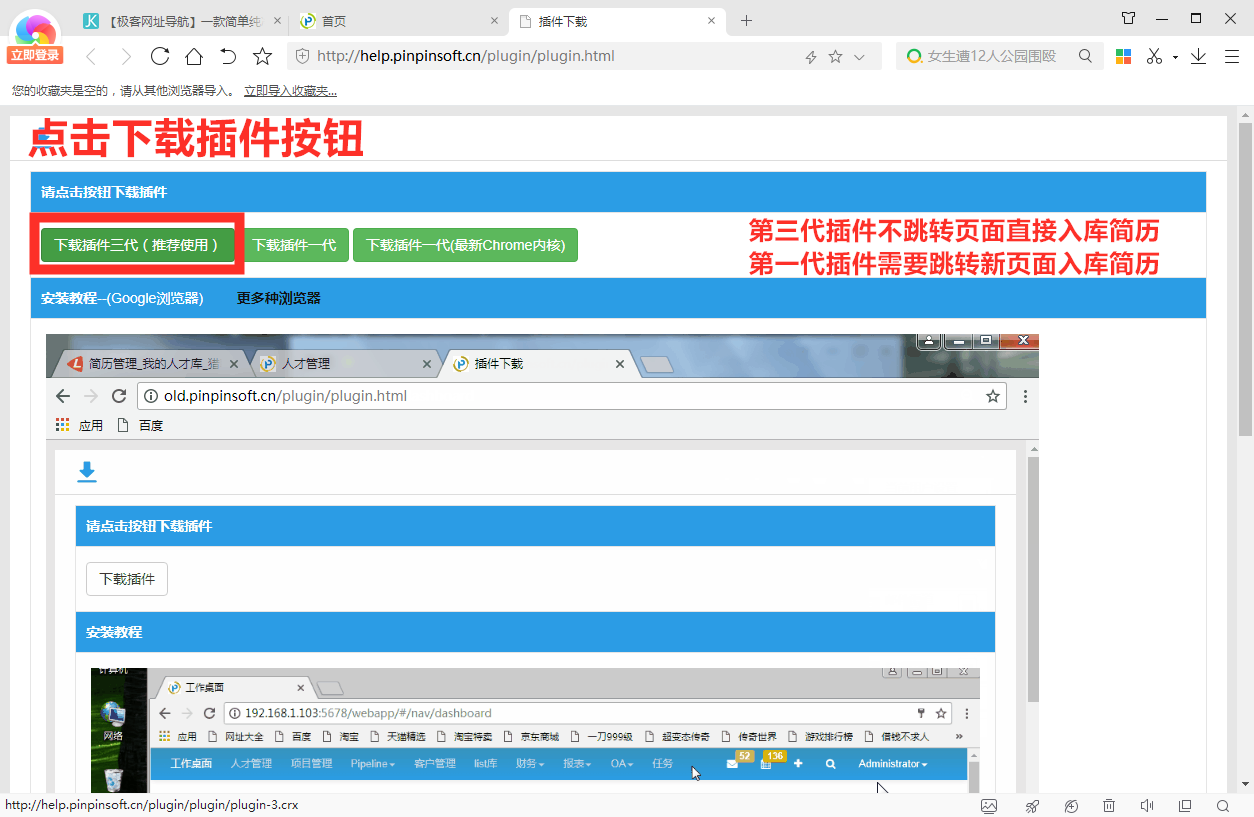The width and height of the screenshot is (1254, 817).
Task: Click the rocket accelerator icon in status bar
Action: pos(1032,806)
